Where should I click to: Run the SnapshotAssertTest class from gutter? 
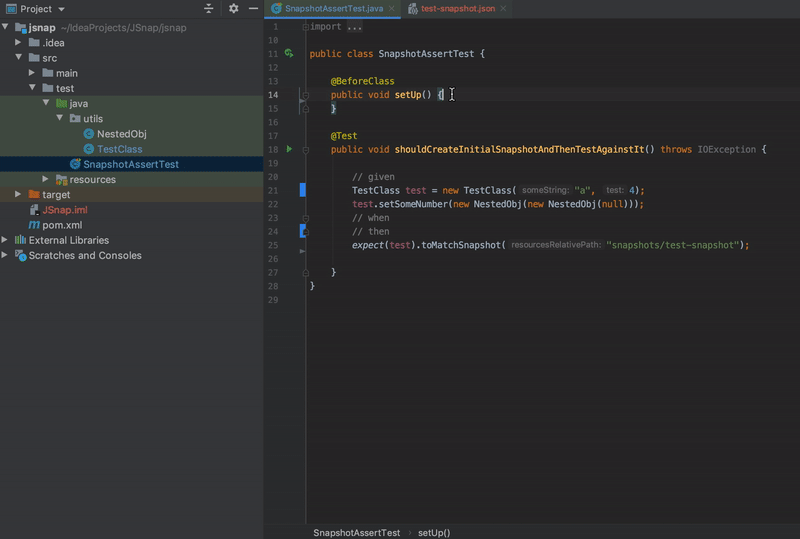[289, 53]
